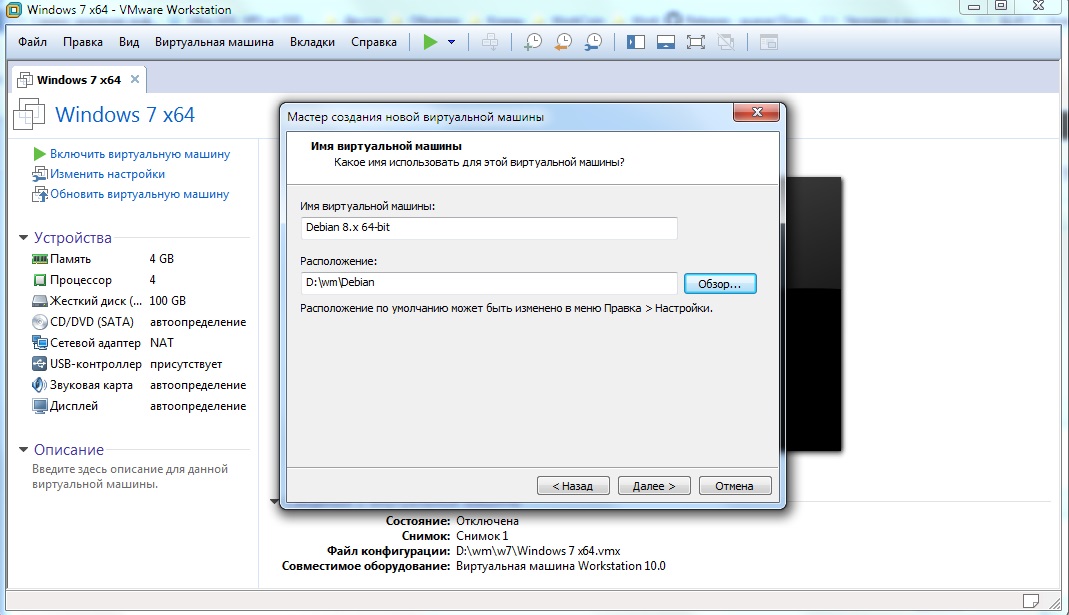Cancel the wizard with Отмена
Screen dimensions: 1069x615
[x=735, y=485]
